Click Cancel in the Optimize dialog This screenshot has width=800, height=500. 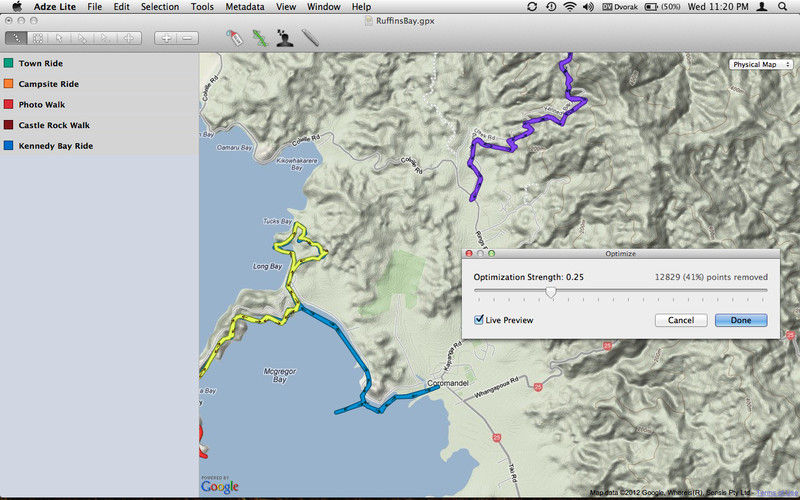coord(681,320)
